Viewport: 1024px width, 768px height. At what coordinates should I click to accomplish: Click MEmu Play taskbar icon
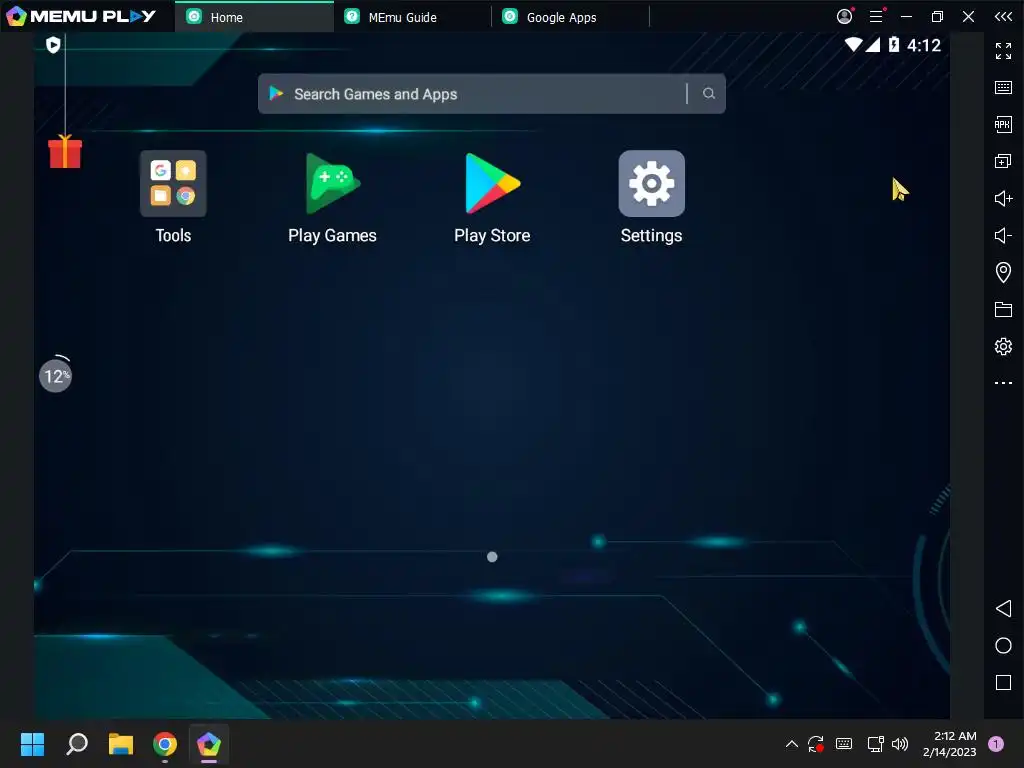[209, 744]
